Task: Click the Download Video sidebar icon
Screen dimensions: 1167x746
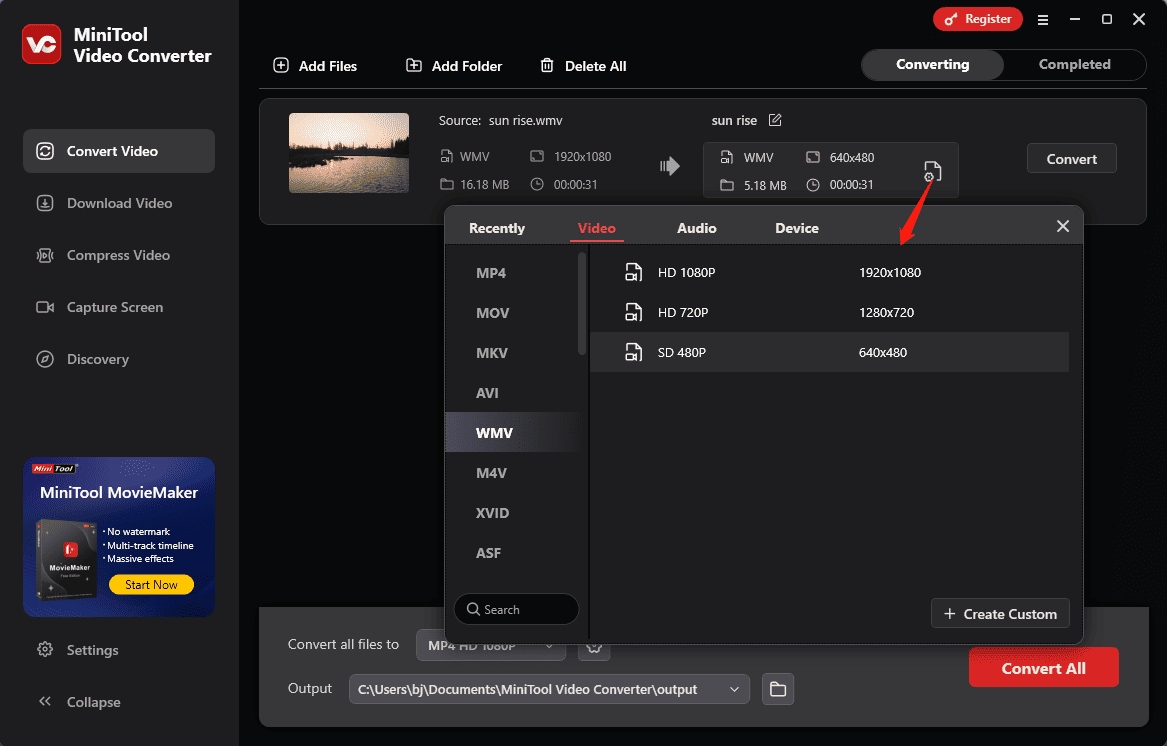Action: tap(45, 203)
